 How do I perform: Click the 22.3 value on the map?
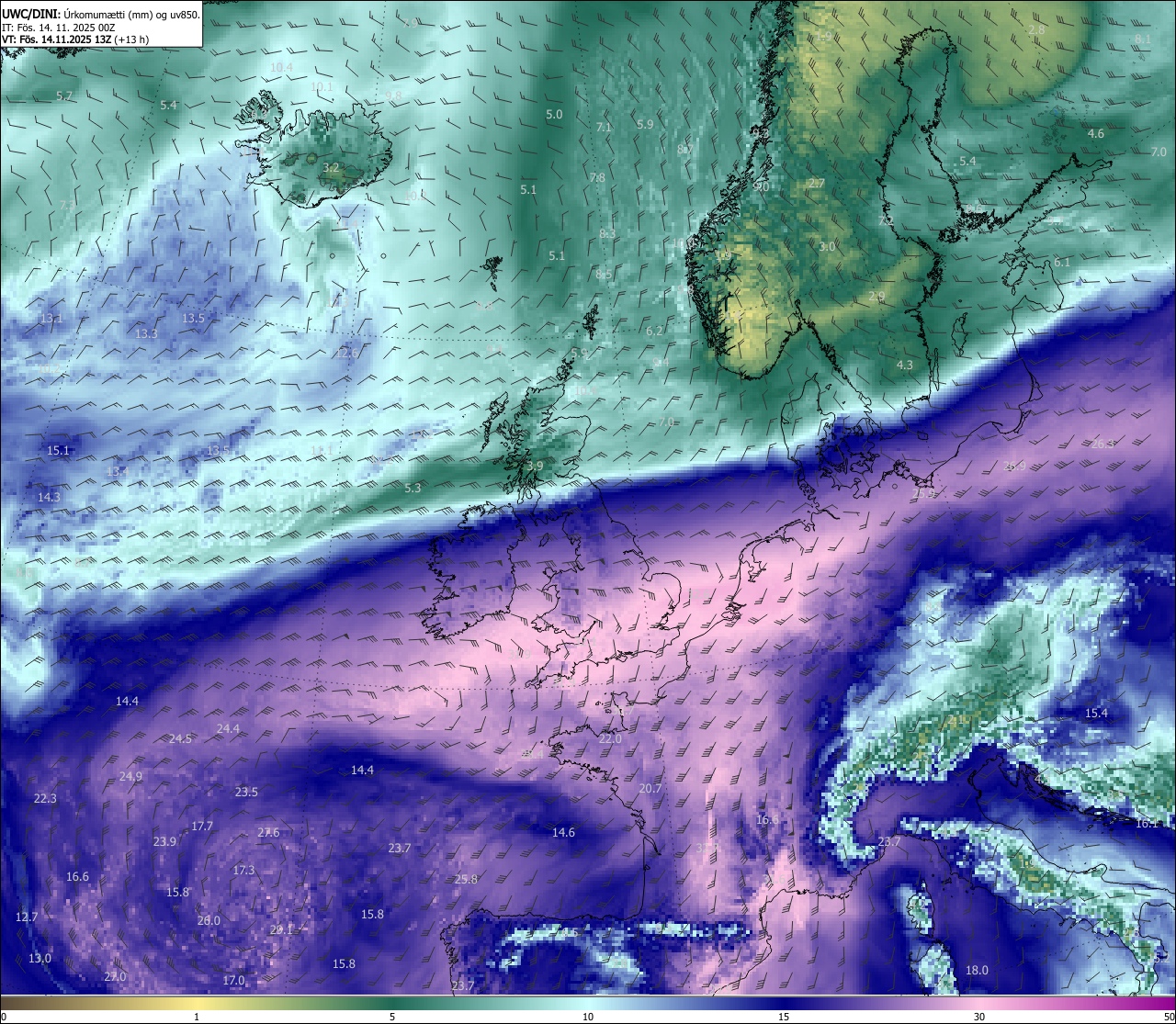(45, 799)
